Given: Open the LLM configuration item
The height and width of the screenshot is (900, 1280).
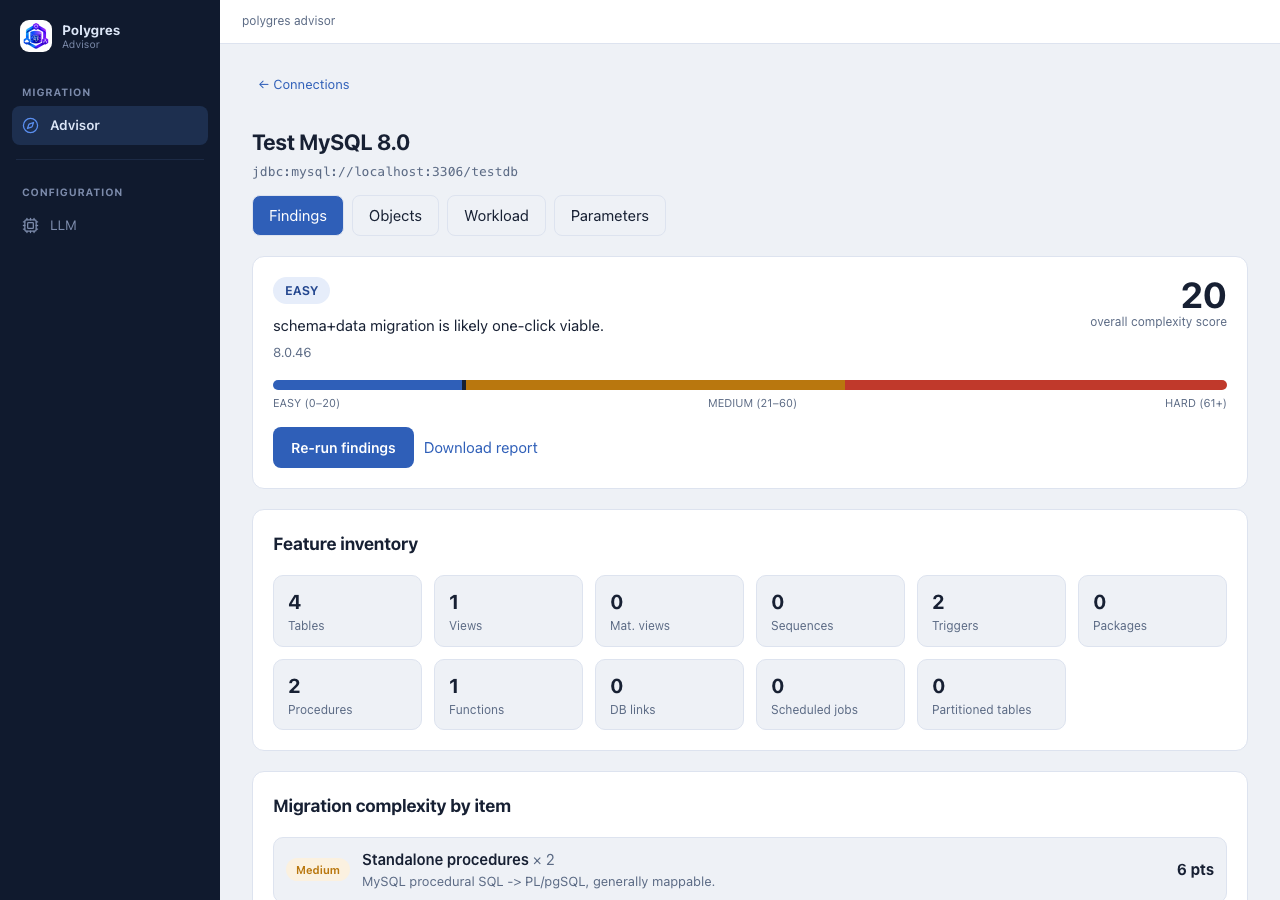Looking at the screenshot, I should [x=110, y=225].
